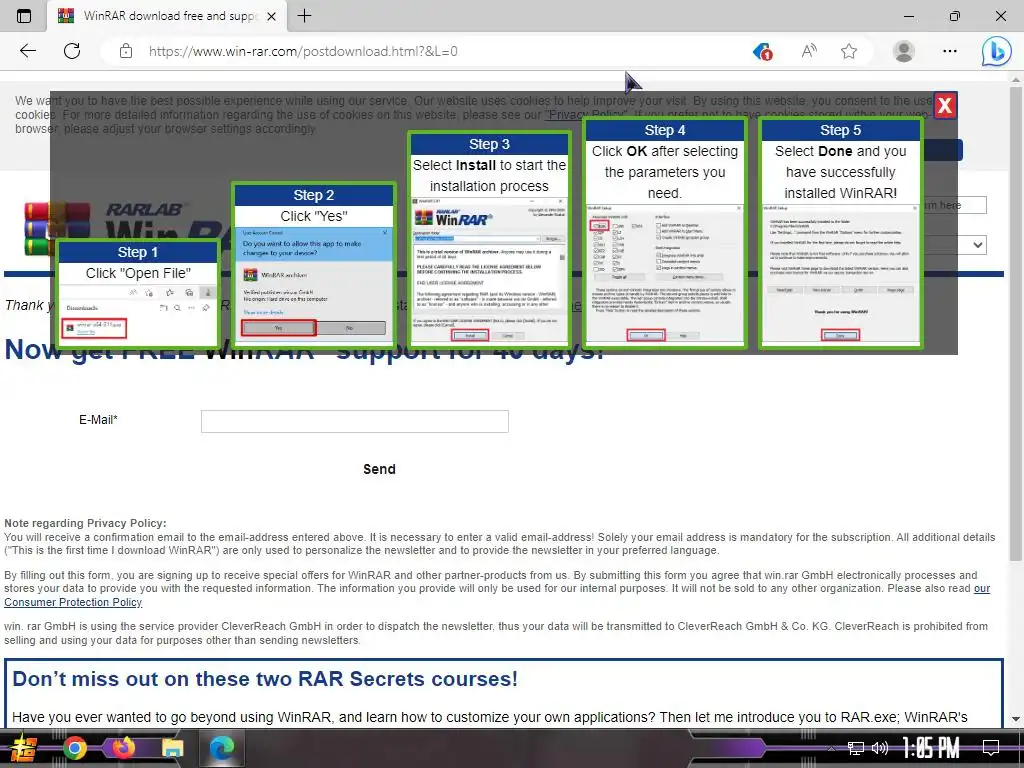
Task: Click the scroll down arrow of the page
Action: tap(1016, 719)
